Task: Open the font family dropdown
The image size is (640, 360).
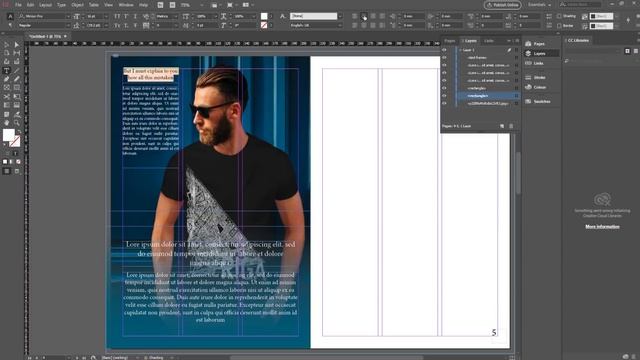Action: coord(68,16)
